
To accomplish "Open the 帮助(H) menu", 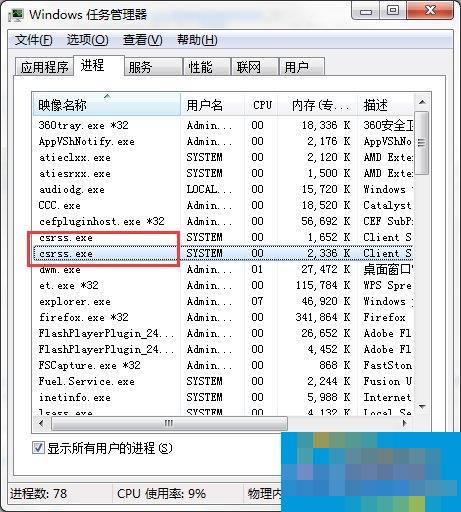I will (197, 40).
